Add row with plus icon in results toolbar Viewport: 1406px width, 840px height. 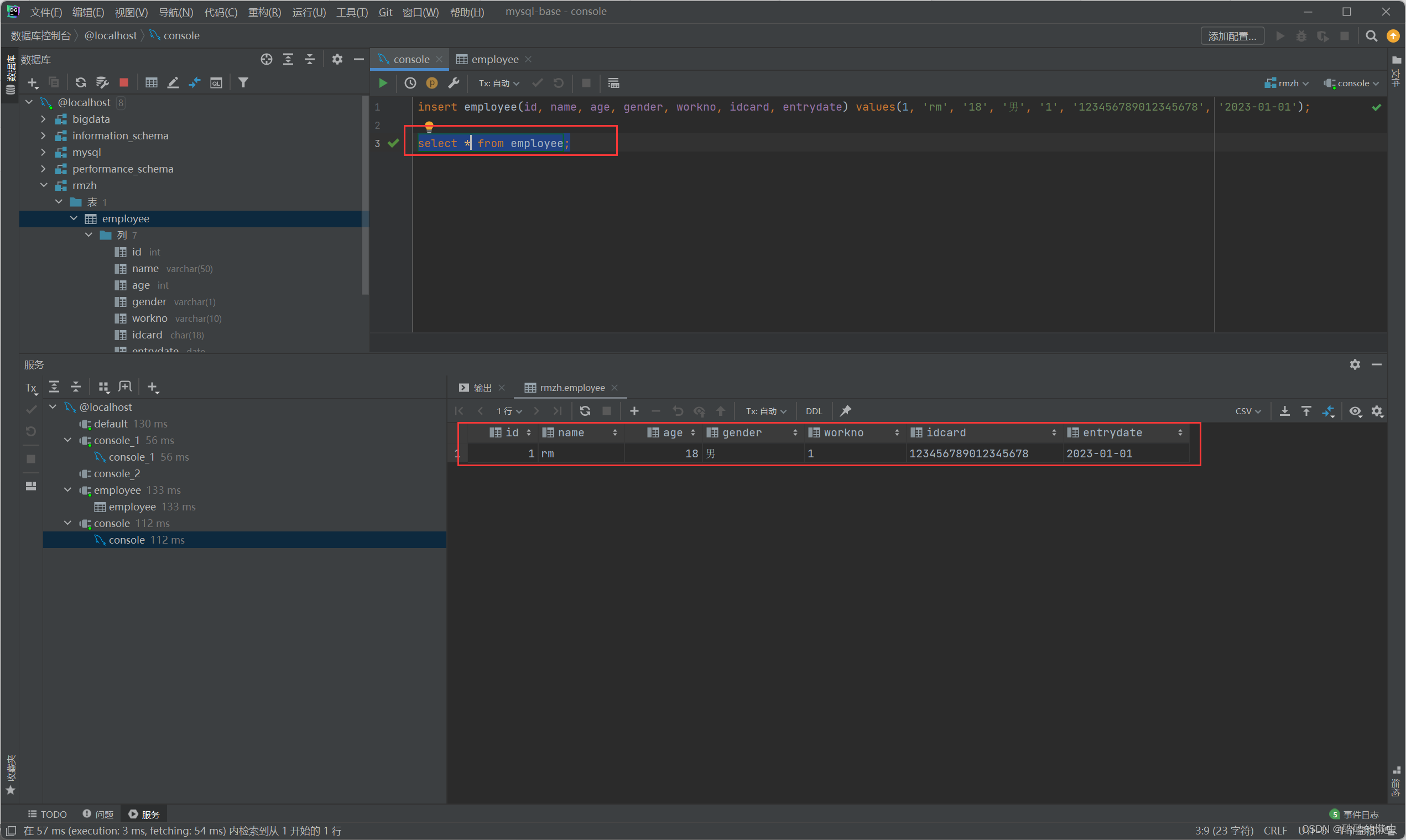634,411
